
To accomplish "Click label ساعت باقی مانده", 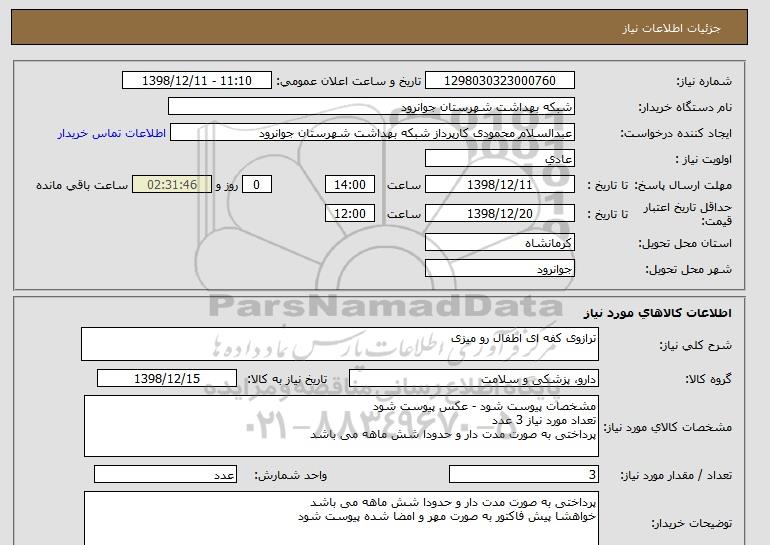I will point(82,185).
